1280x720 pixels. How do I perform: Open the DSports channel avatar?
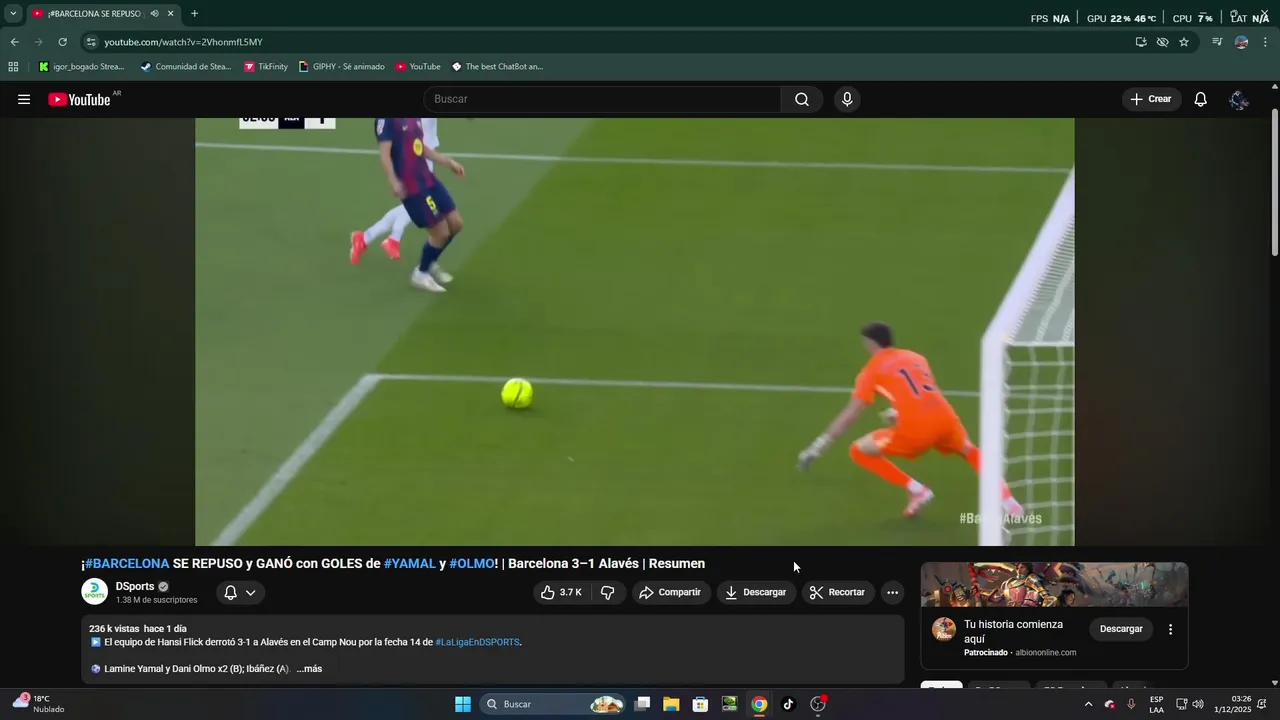(94, 592)
